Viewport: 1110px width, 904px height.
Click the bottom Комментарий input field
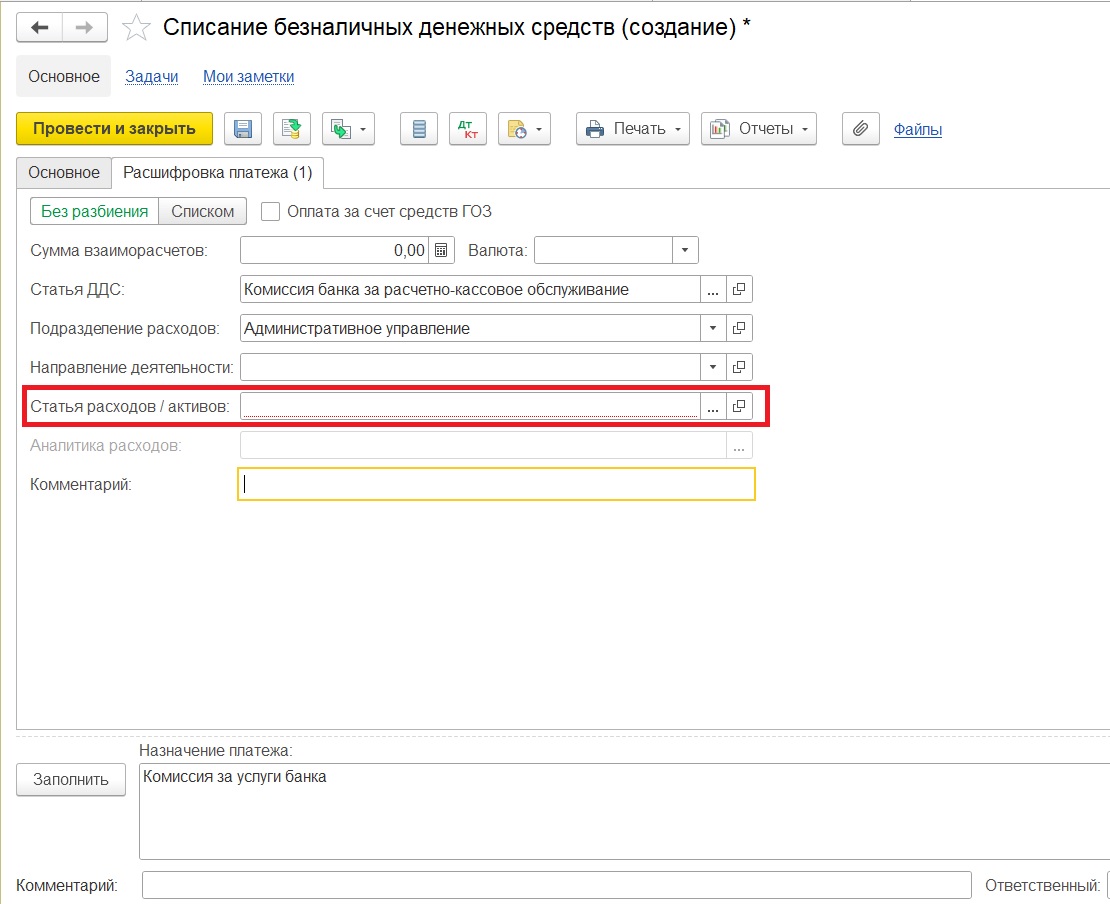click(556, 885)
